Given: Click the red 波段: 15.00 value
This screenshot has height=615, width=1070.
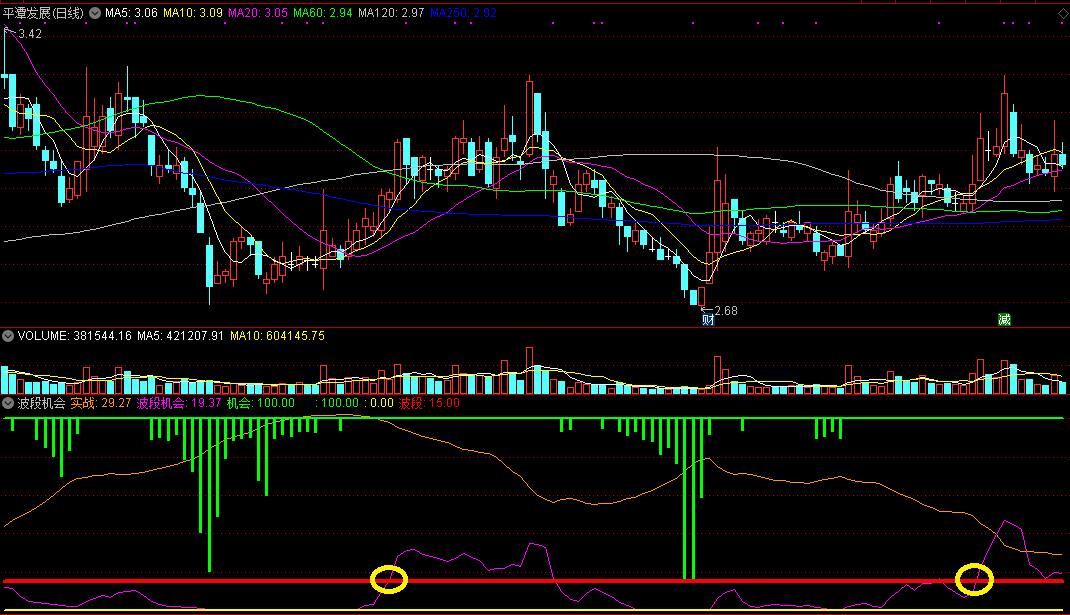Looking at the screenshot, I should [x=429, y=403].
